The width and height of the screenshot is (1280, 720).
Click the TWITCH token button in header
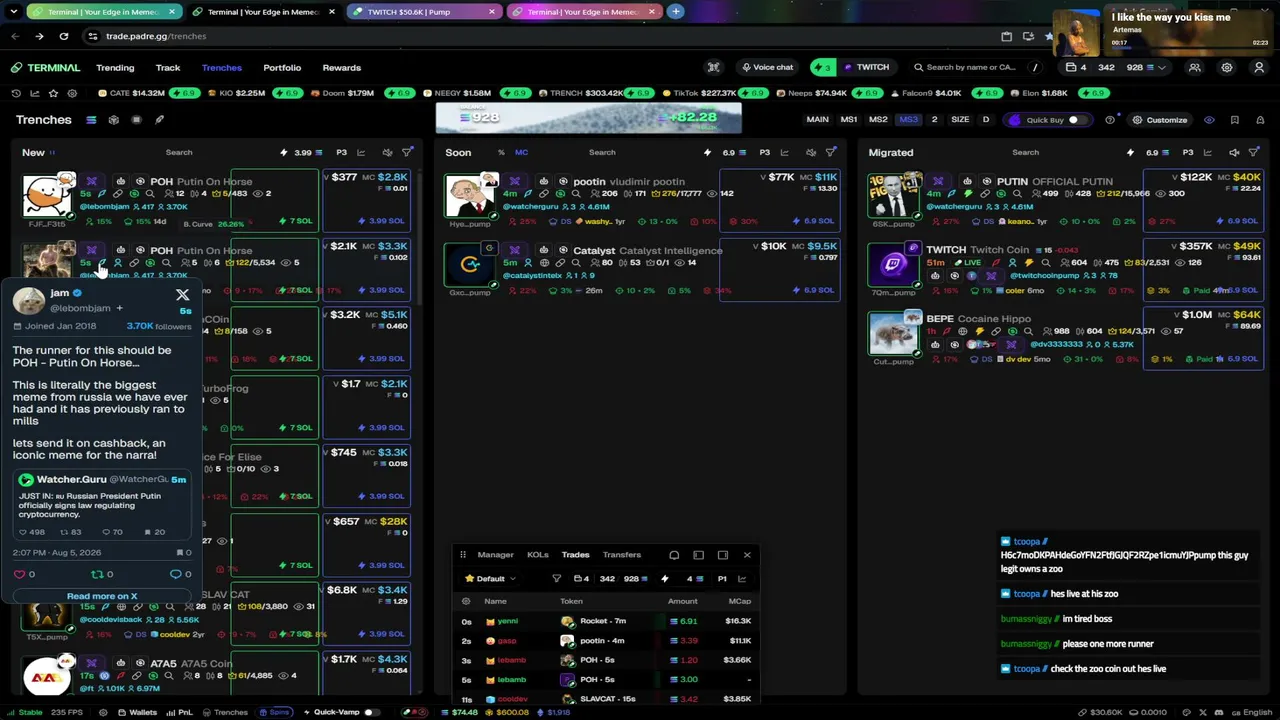pyautogui.click(x=866, y=68)
